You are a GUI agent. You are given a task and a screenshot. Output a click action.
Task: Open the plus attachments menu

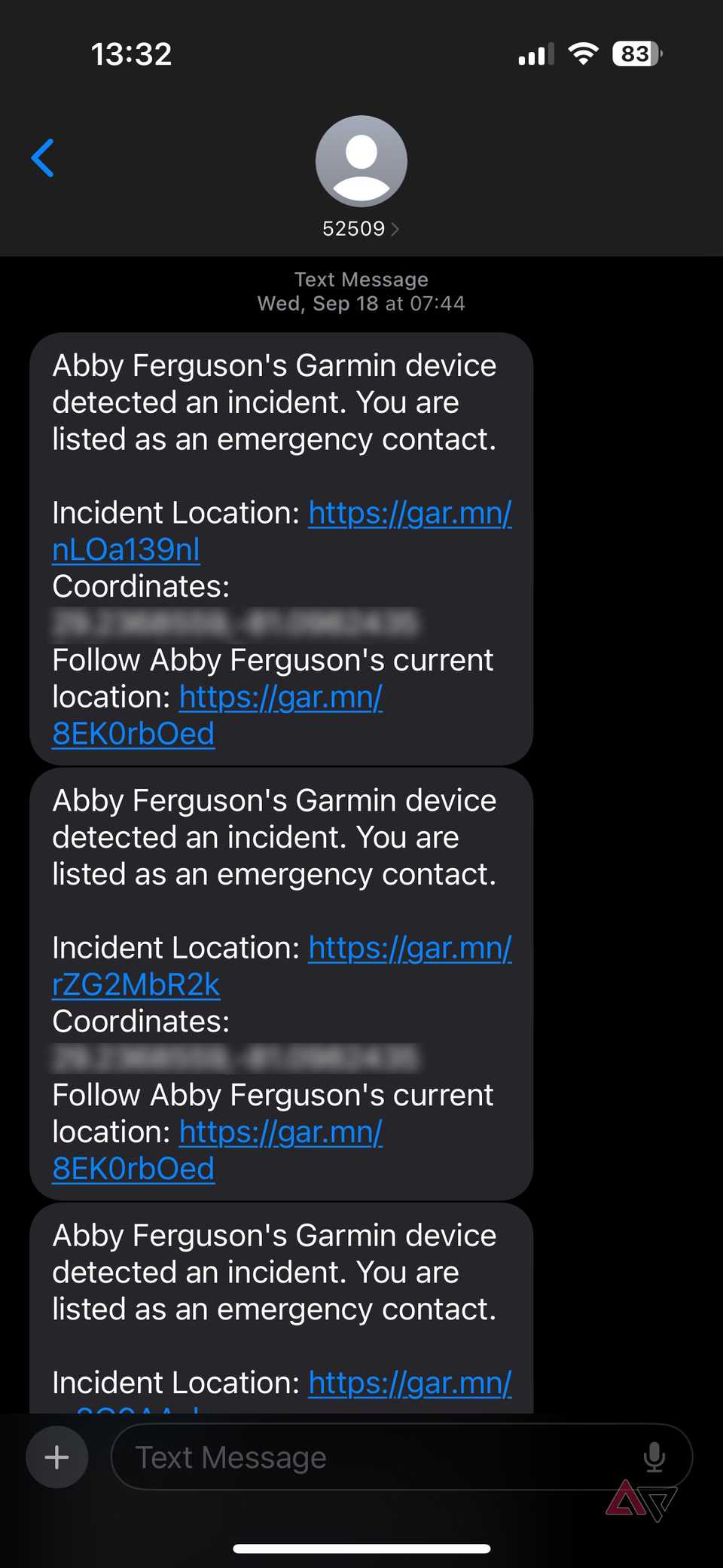(x=56, y=1456)
